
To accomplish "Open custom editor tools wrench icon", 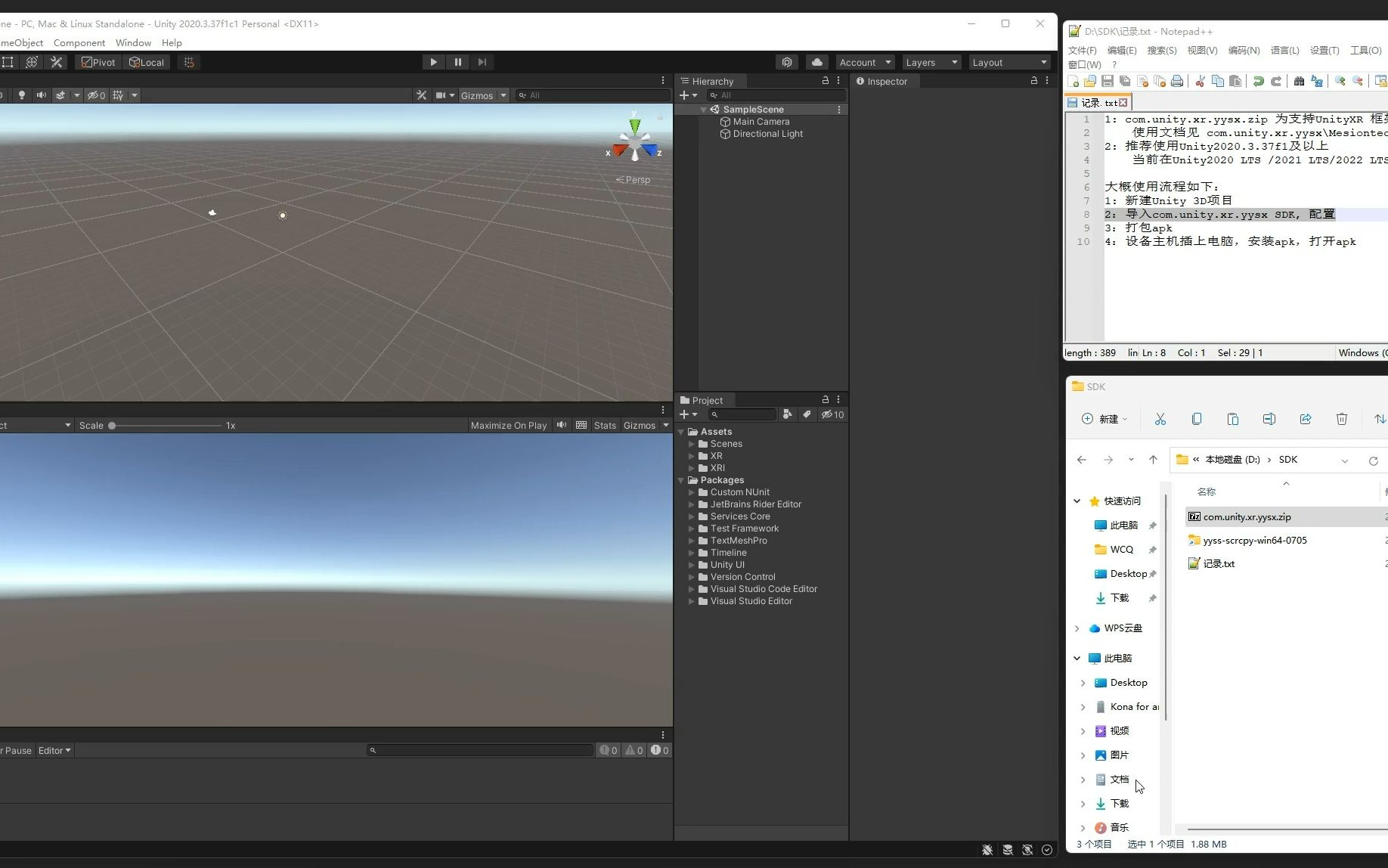I will [x=57, y=62].
